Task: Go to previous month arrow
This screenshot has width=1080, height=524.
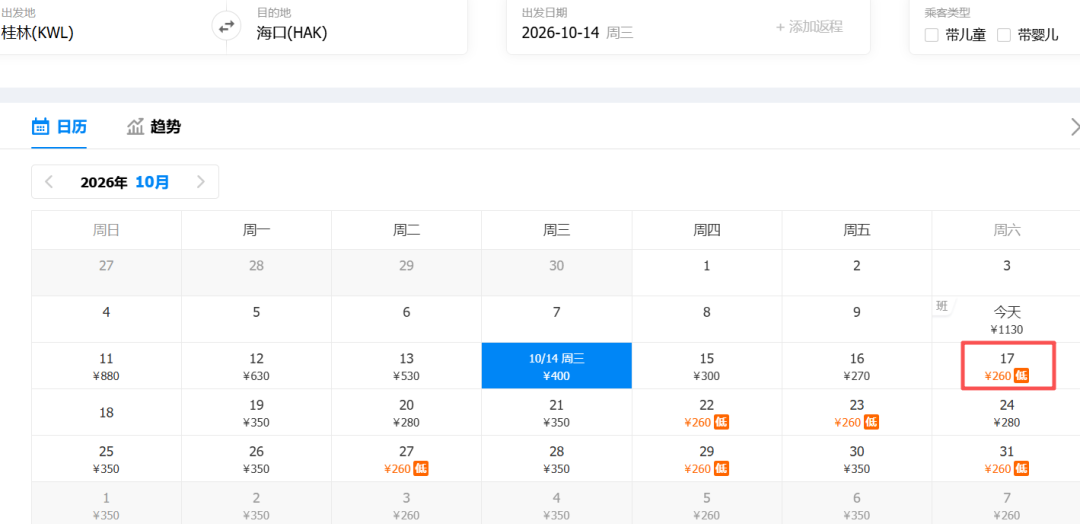Action: pos(49,182)
